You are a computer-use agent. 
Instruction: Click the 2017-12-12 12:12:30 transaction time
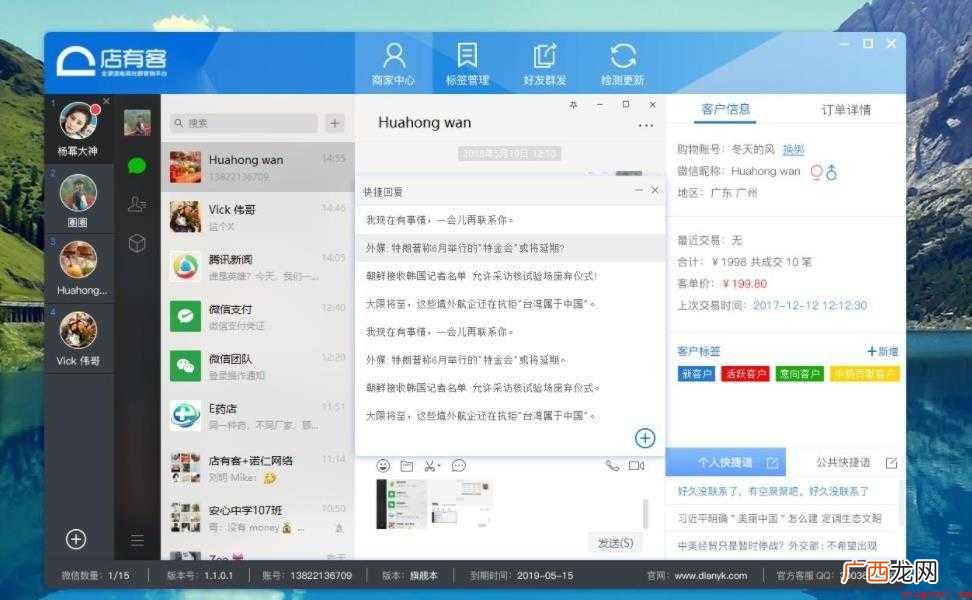tap(810, 305)
